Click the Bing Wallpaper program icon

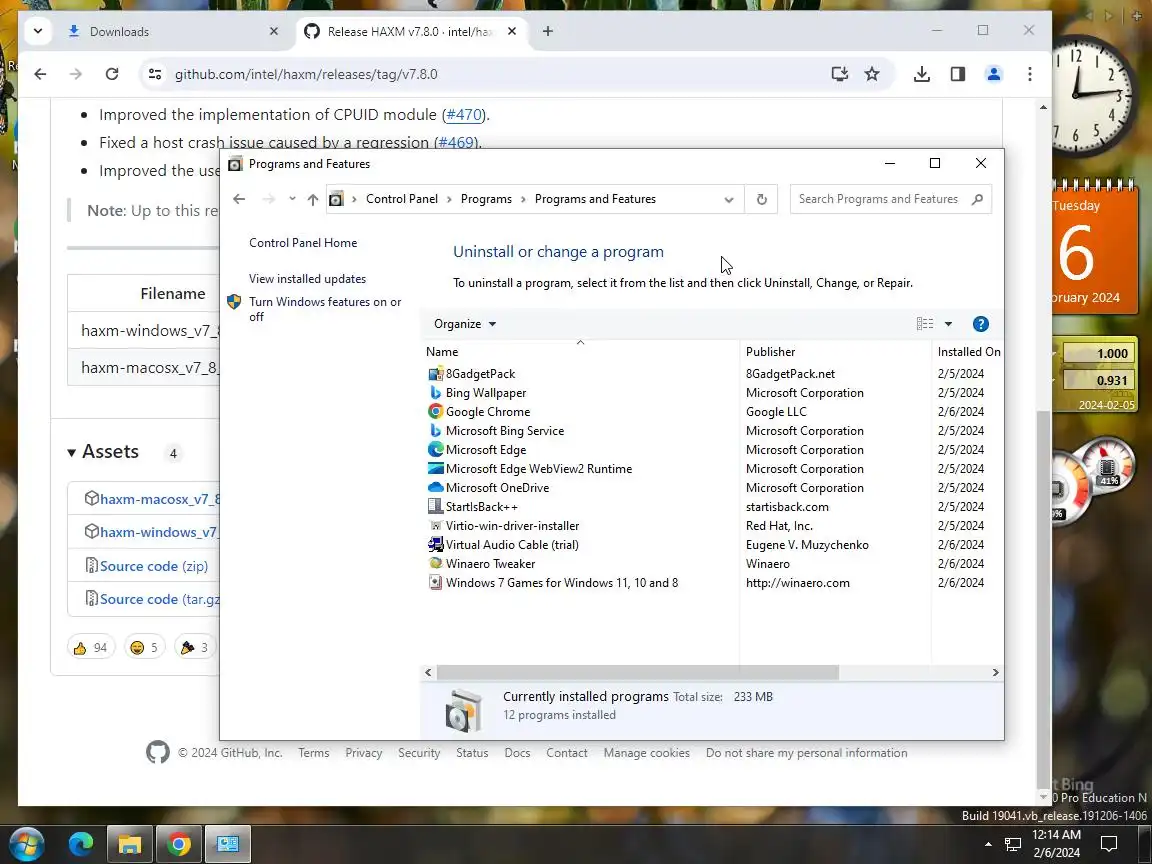tap(435, 393)
